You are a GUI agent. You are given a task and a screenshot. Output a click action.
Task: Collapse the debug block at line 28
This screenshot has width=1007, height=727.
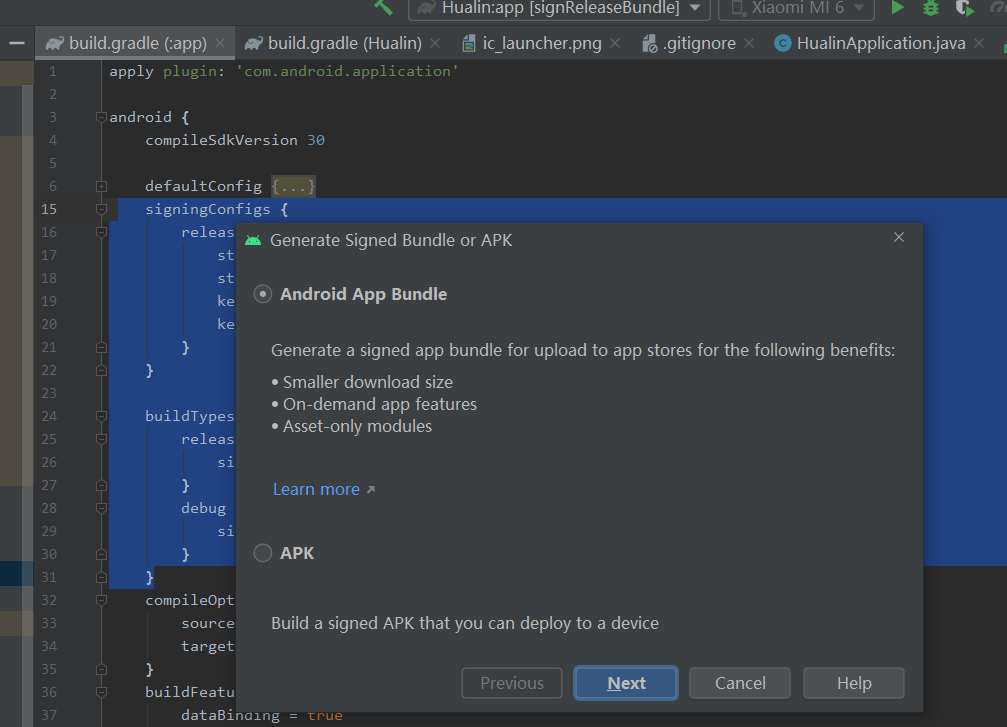(x=101, y=508)
